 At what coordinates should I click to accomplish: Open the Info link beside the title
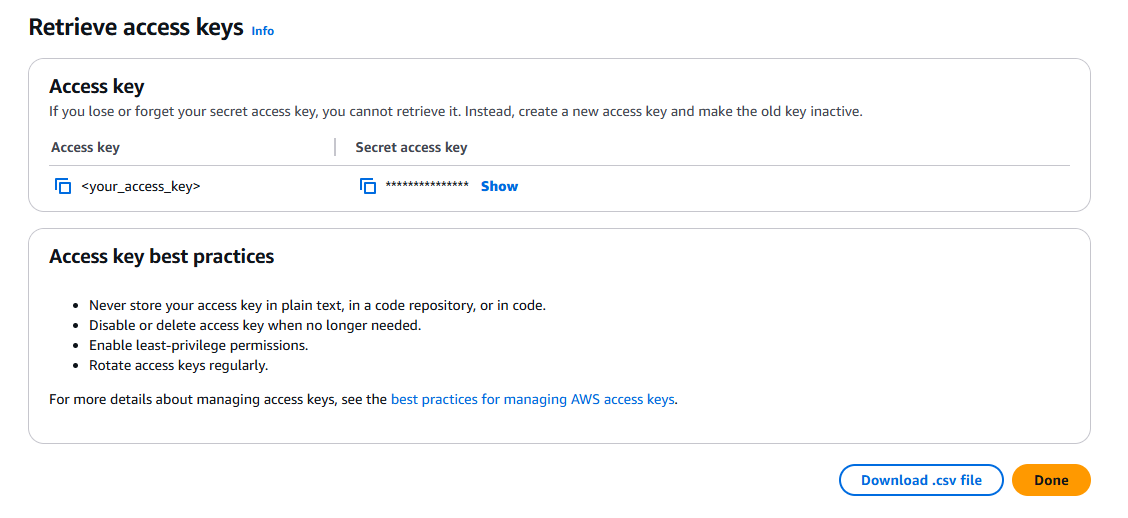tap(263, 31)
